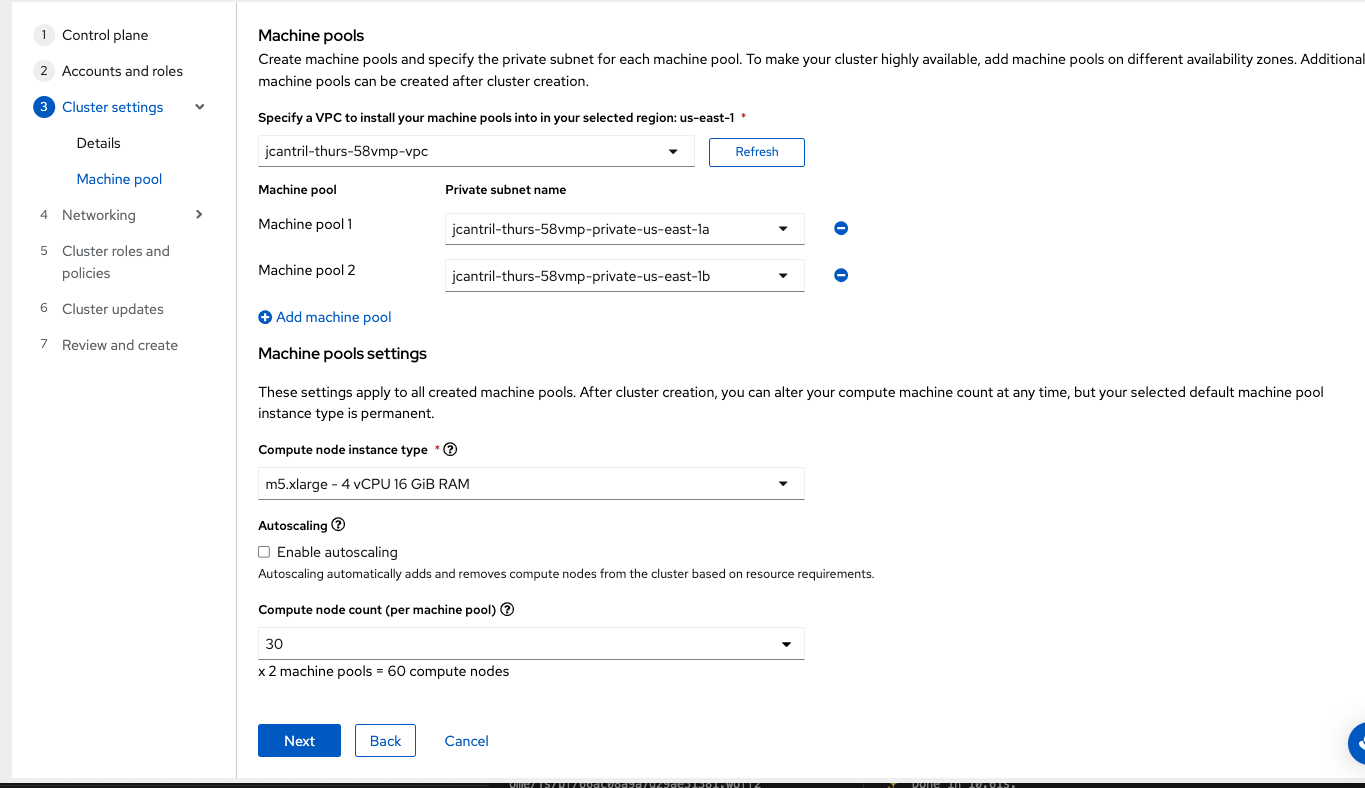Click the Next button
The width and height of the screenshot is (1365, 788).
299,741
